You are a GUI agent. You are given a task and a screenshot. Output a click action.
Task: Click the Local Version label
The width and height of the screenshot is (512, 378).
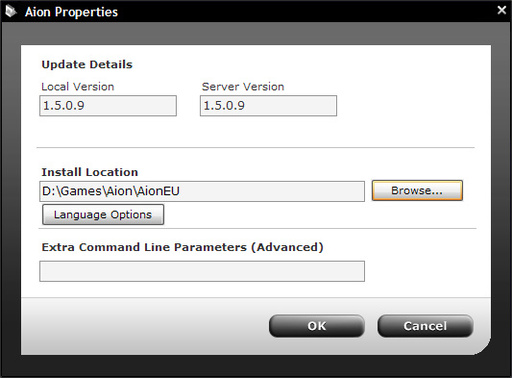[78, 87]
